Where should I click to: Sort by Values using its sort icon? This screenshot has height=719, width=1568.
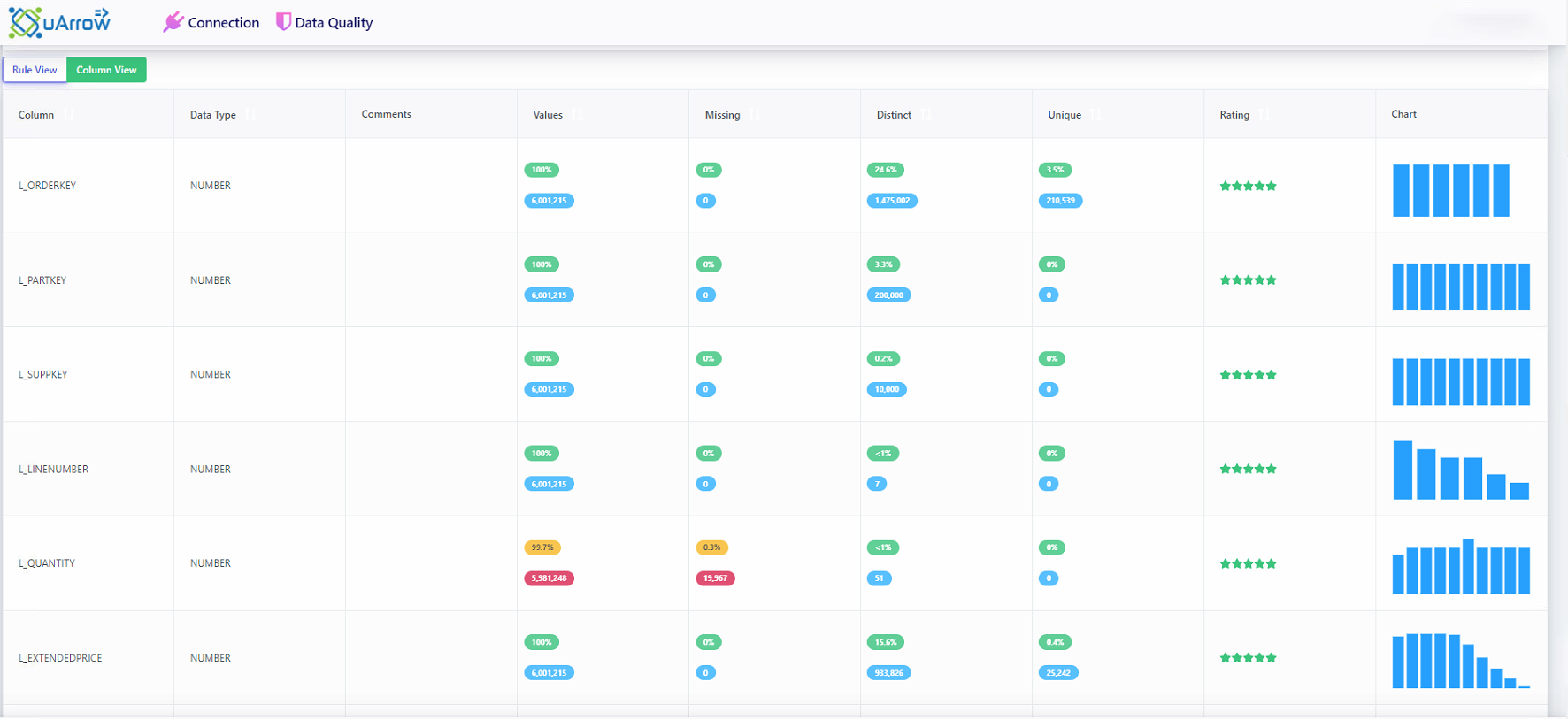point(577,115)
